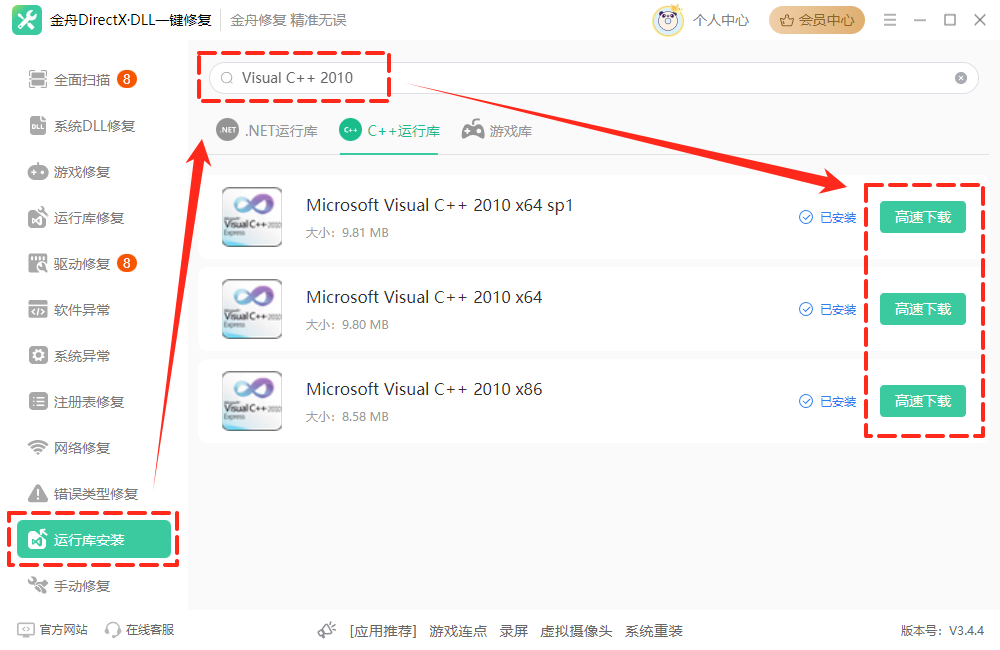Select 网络修复 network repair
1000x650 pixels.
[82, 448]
